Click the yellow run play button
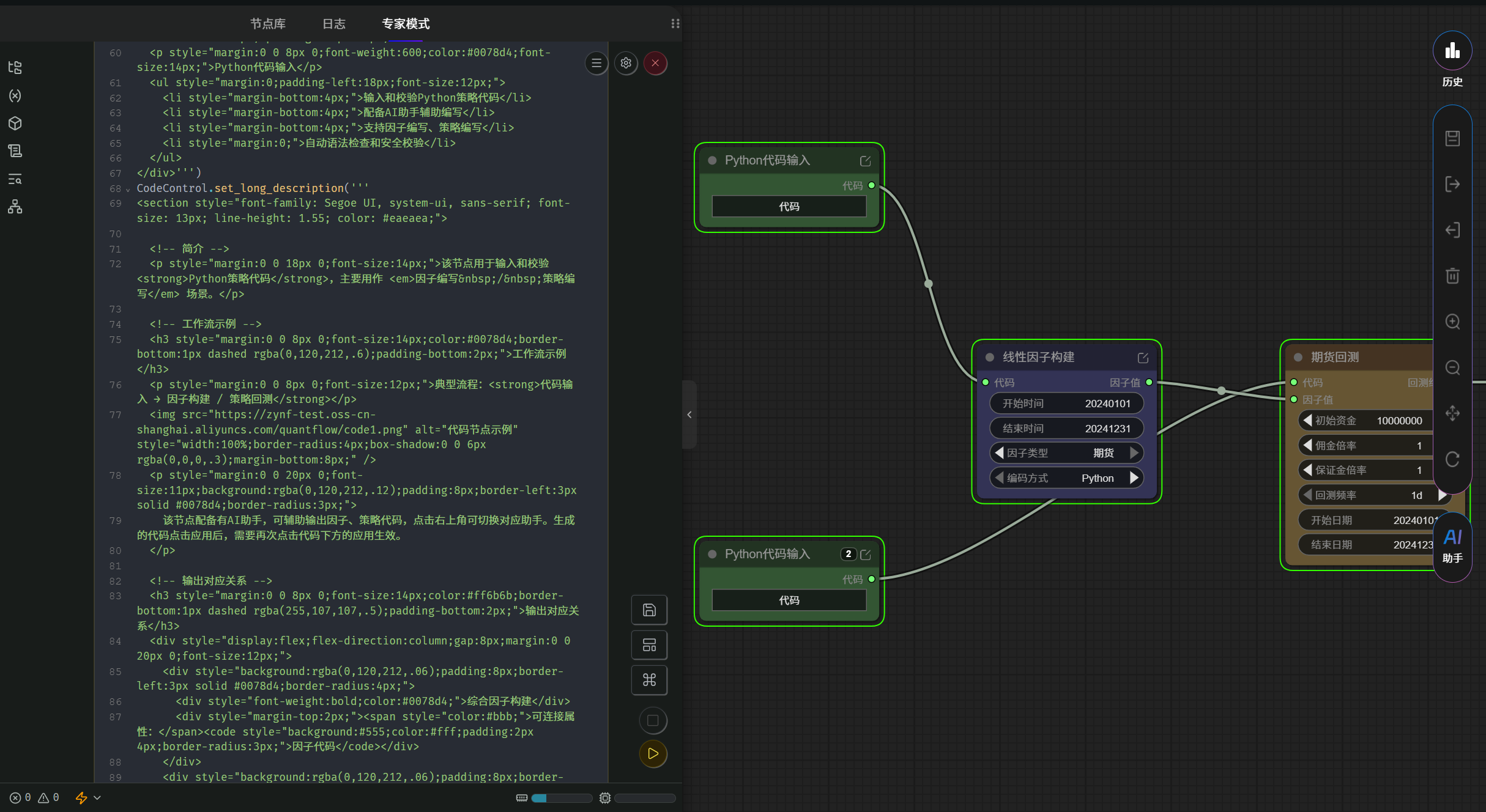 click(653, 753)
